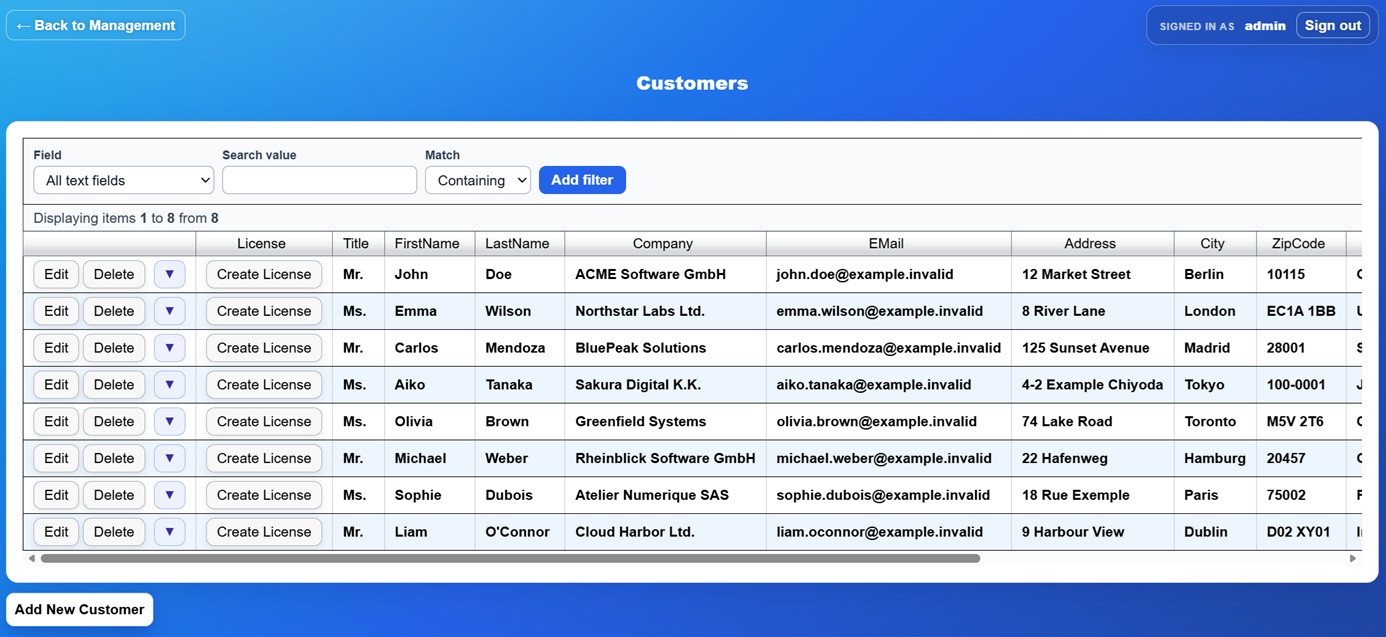Click the City column header
1386x637 pixels.
[1215, 243]
